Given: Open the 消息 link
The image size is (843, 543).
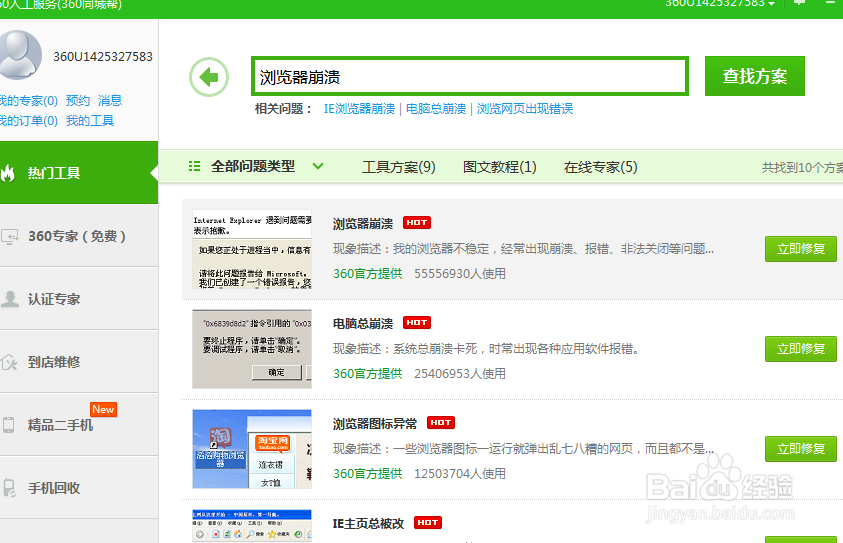Looking at the screenshot, I should tap(110, 101).
